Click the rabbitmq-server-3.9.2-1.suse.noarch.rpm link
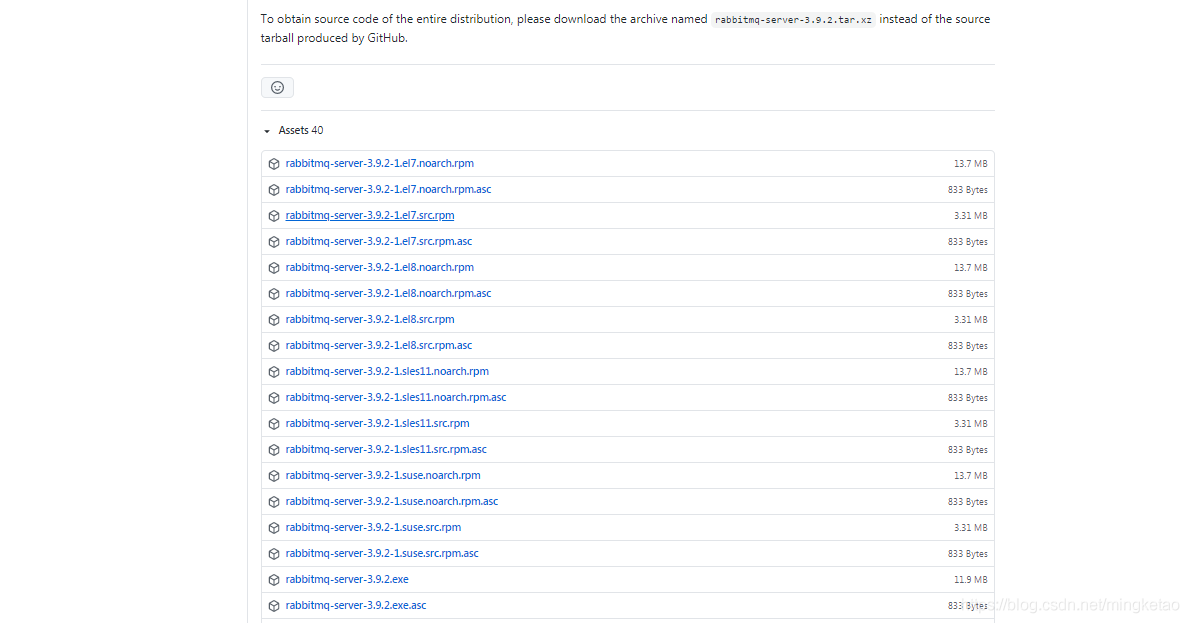This screenshot has height=623, width=1189. pos(383,475)
